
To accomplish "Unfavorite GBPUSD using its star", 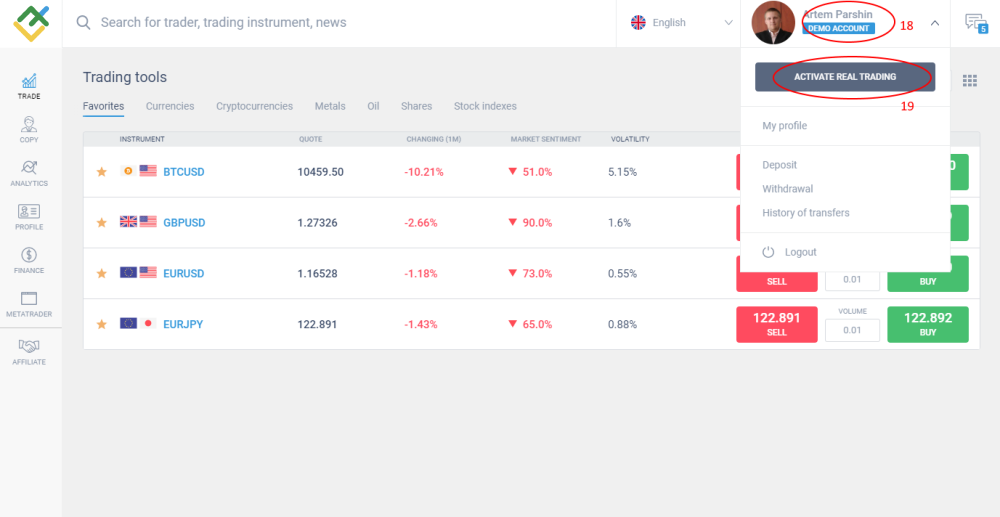I will [101, 223].
